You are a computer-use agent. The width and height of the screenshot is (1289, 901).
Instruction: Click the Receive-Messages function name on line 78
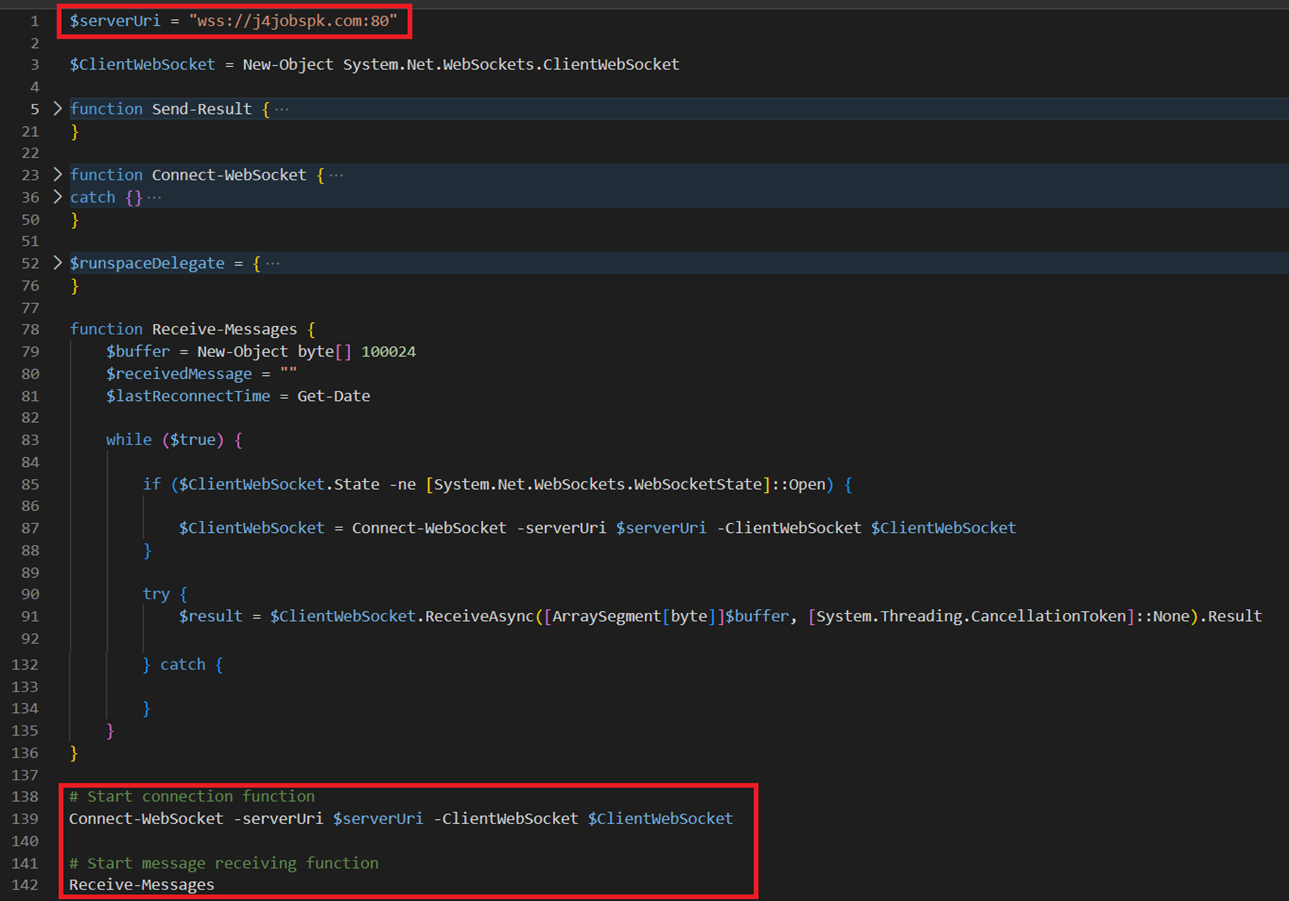[x=224, y=329]
